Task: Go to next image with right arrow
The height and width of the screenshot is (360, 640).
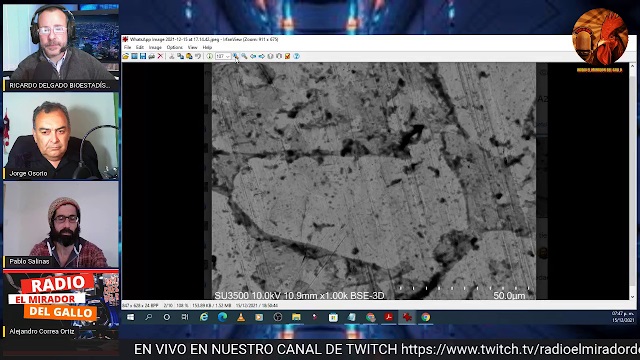Action: [x=262, y=56]
